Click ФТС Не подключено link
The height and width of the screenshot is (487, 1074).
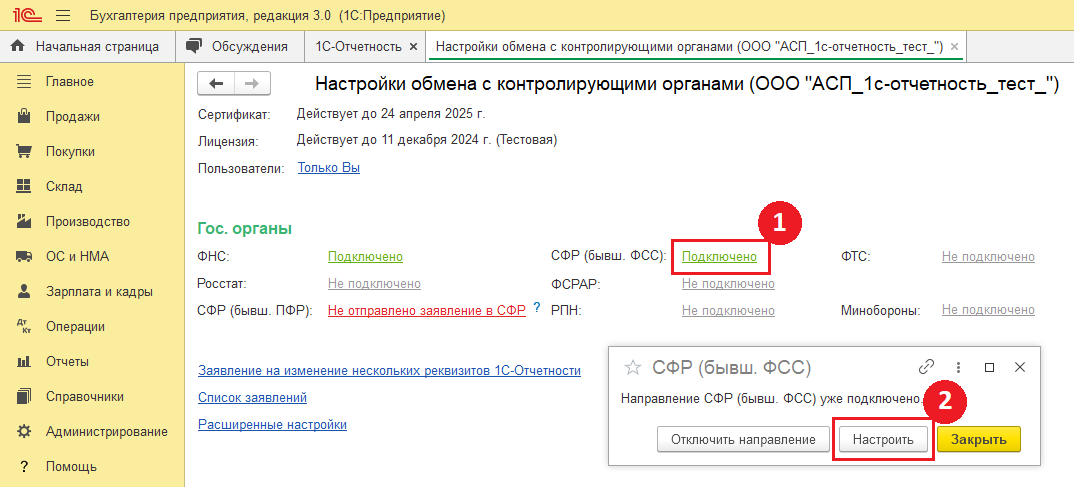[988, 257]
